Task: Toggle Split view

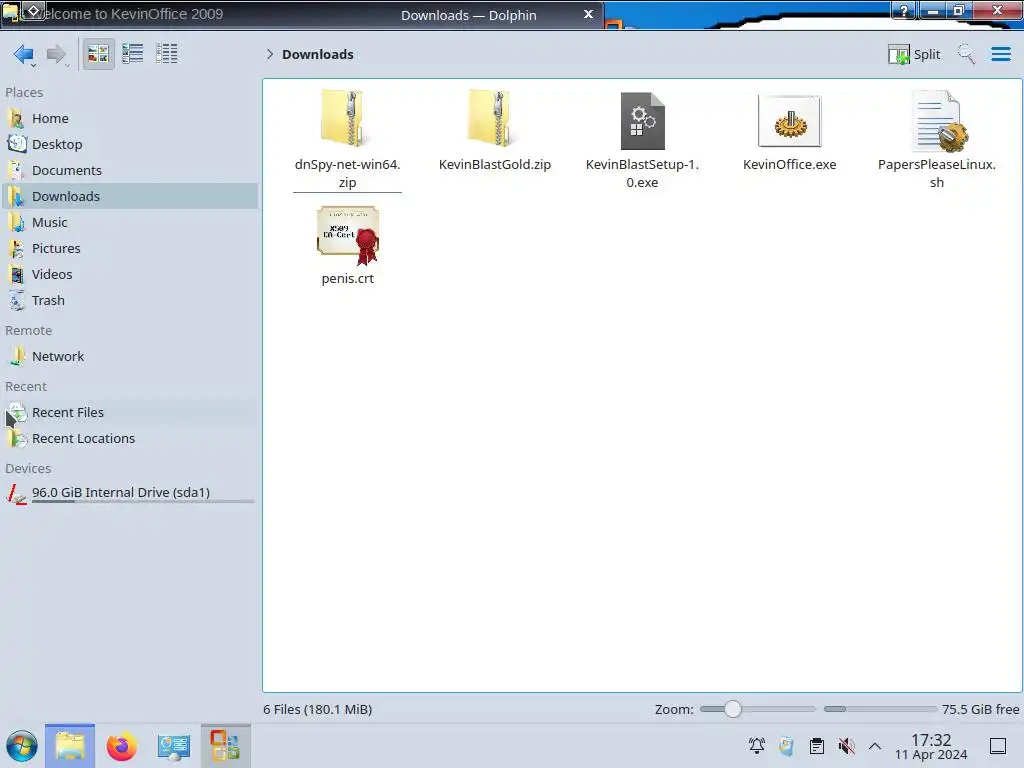Action: click(914, 54)
